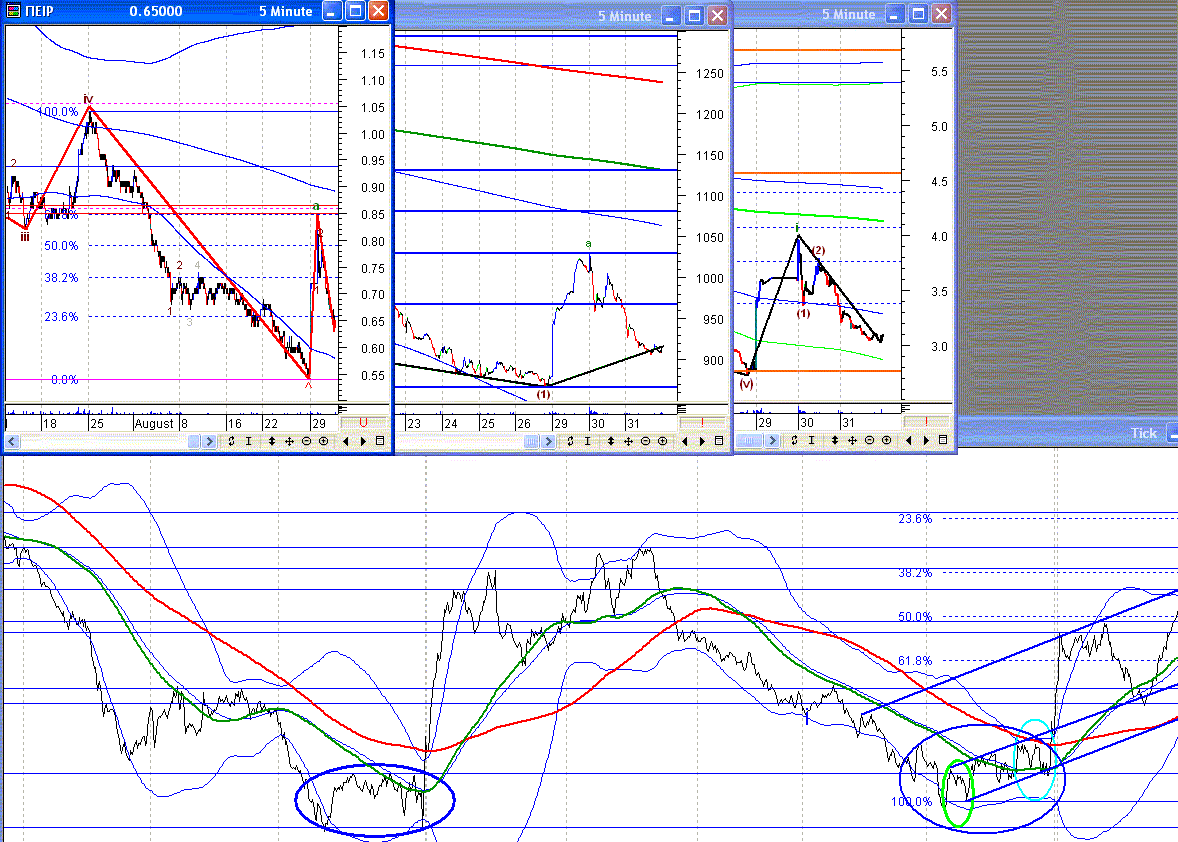Click the 5.5 price axis value in rightmost window
1178x842 pixels.
pyautogui.click(x=939, y=72)
